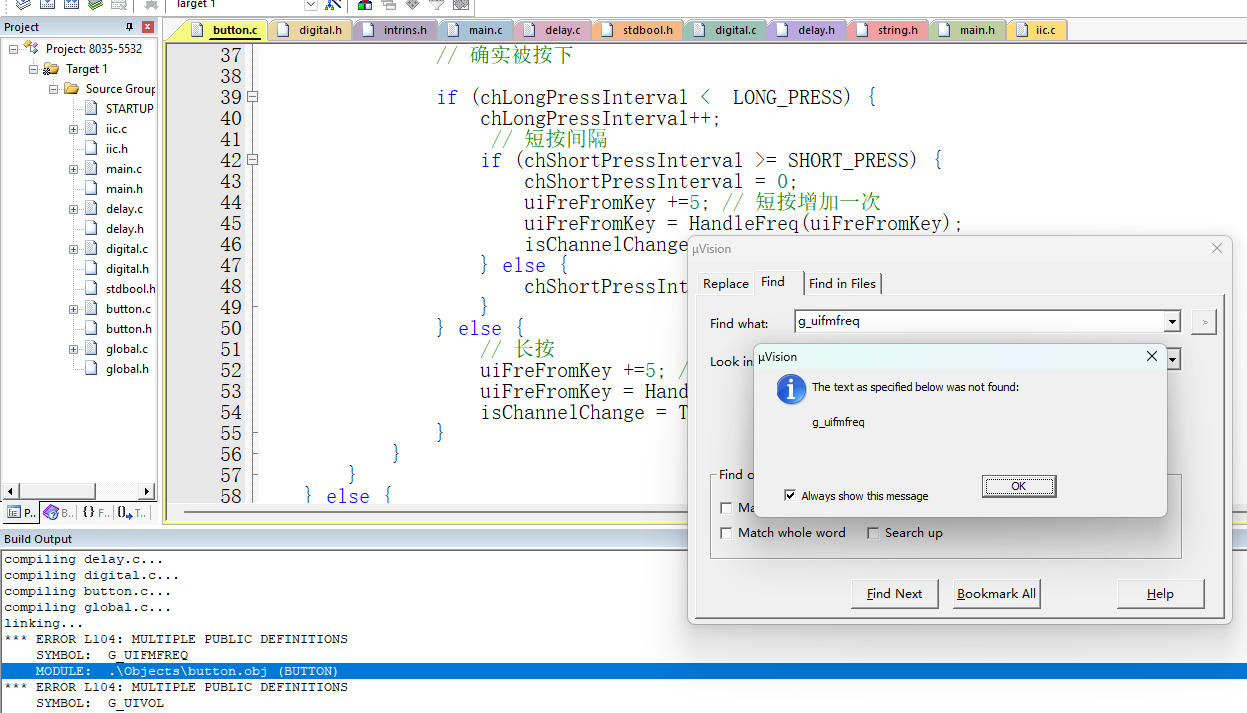Screen dimensions: 1247x713
Task: Collapse the code fold at line 42
Action: click(x=252, y=160)
